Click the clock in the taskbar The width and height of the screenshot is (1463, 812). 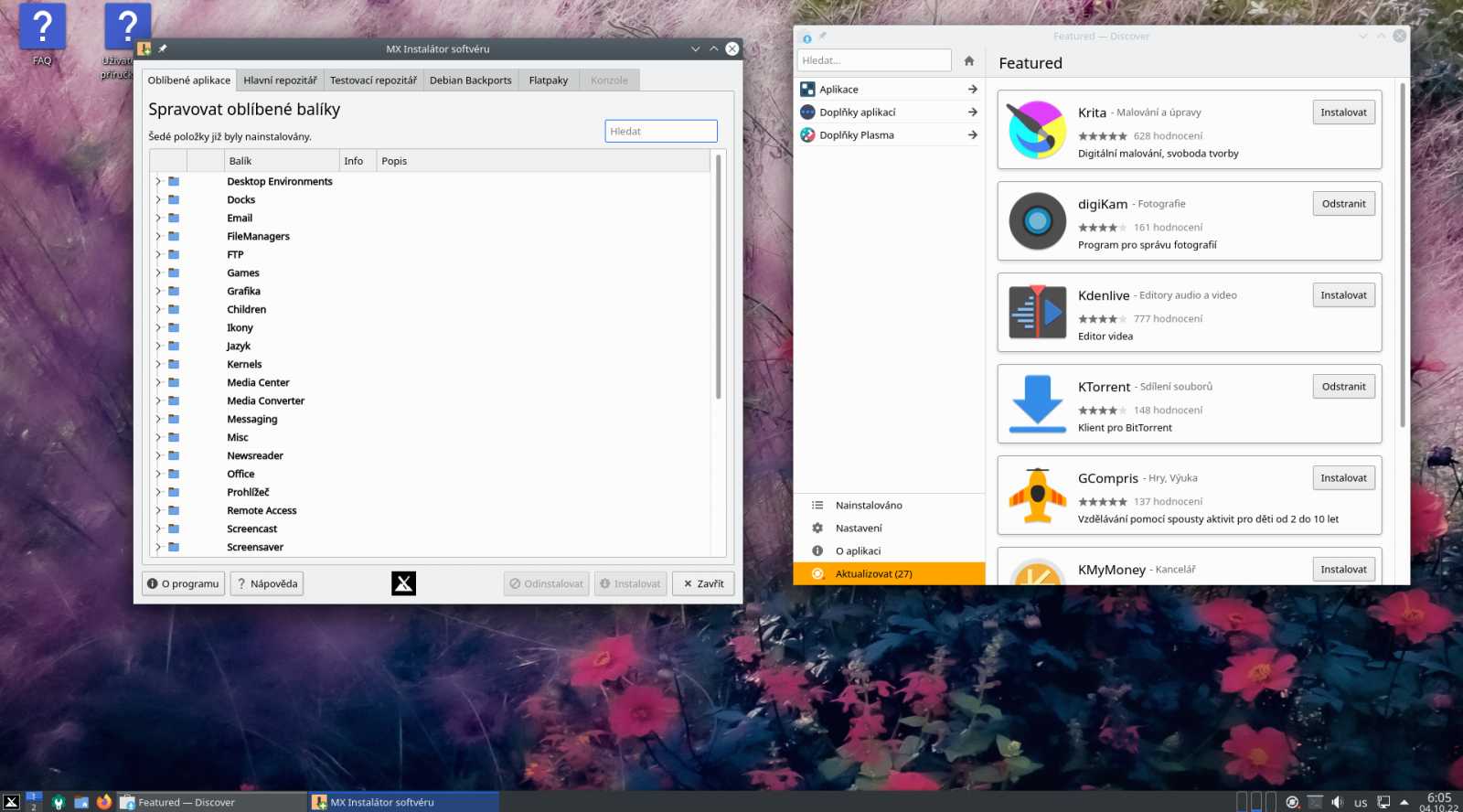point(1438,802)
